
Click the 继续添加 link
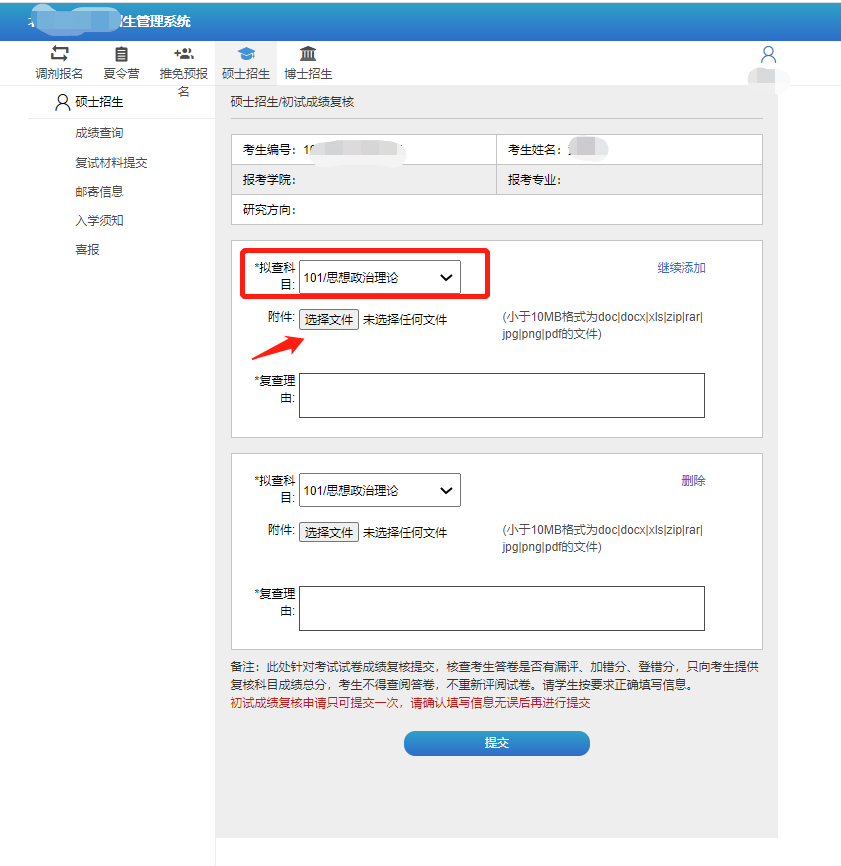[681, 268]
